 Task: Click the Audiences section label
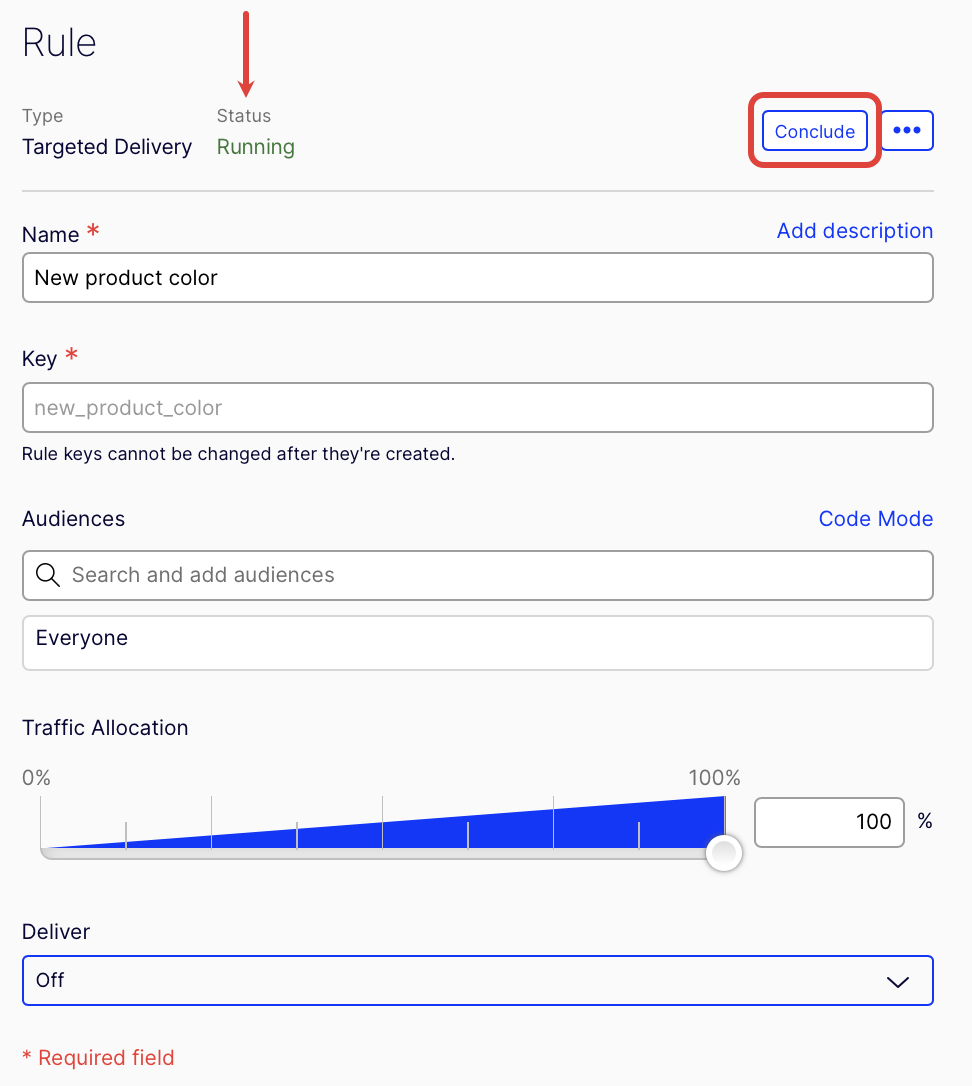[x=73, y=519]
